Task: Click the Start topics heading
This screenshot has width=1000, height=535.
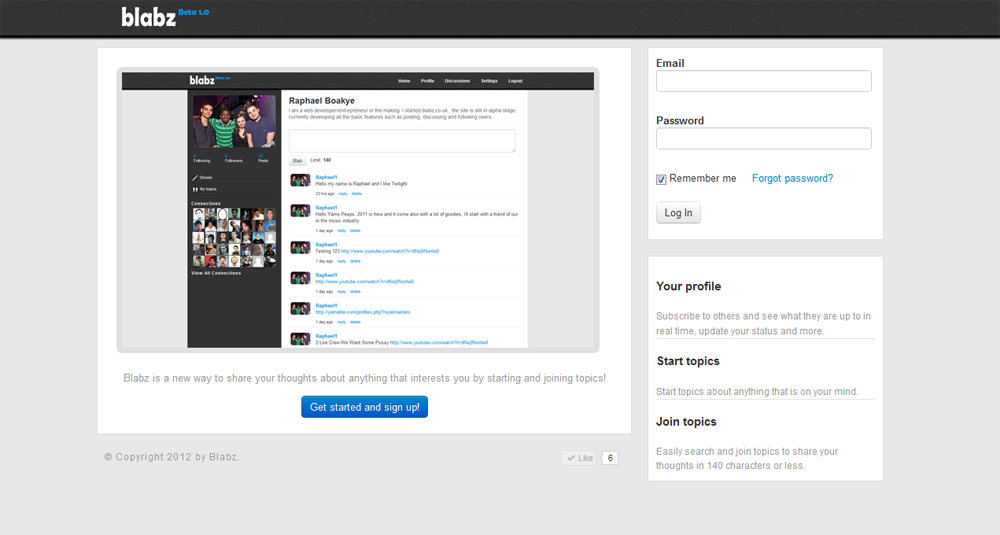Action: click(688, 361)
